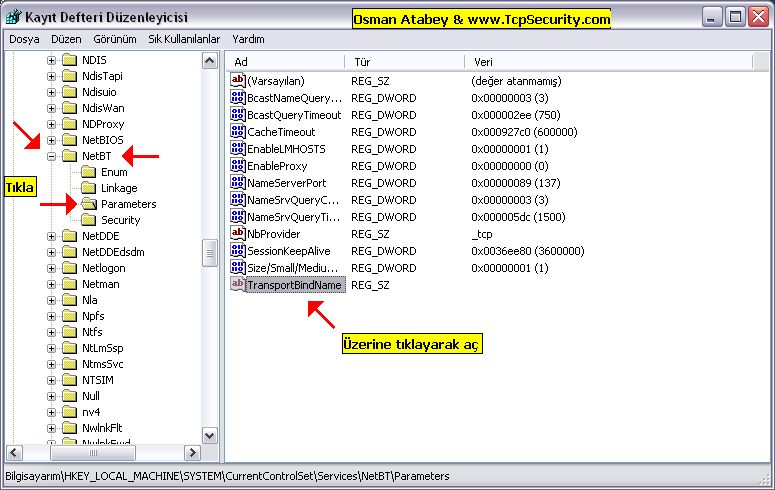Select the SessionKeepAlive value row
The image size is (775, 490).
(x=289, y=251)
